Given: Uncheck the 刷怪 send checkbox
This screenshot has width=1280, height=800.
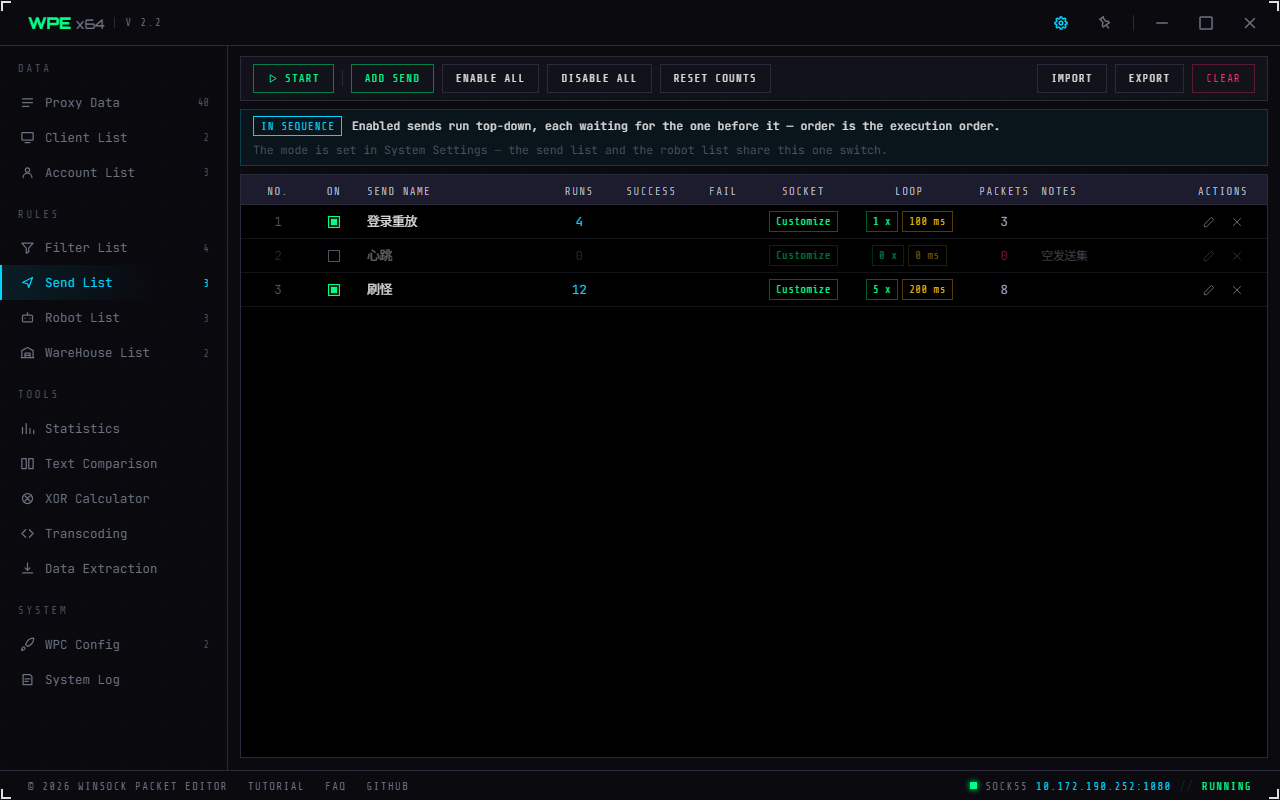Looking at the screenshot, I should point(334,290).
